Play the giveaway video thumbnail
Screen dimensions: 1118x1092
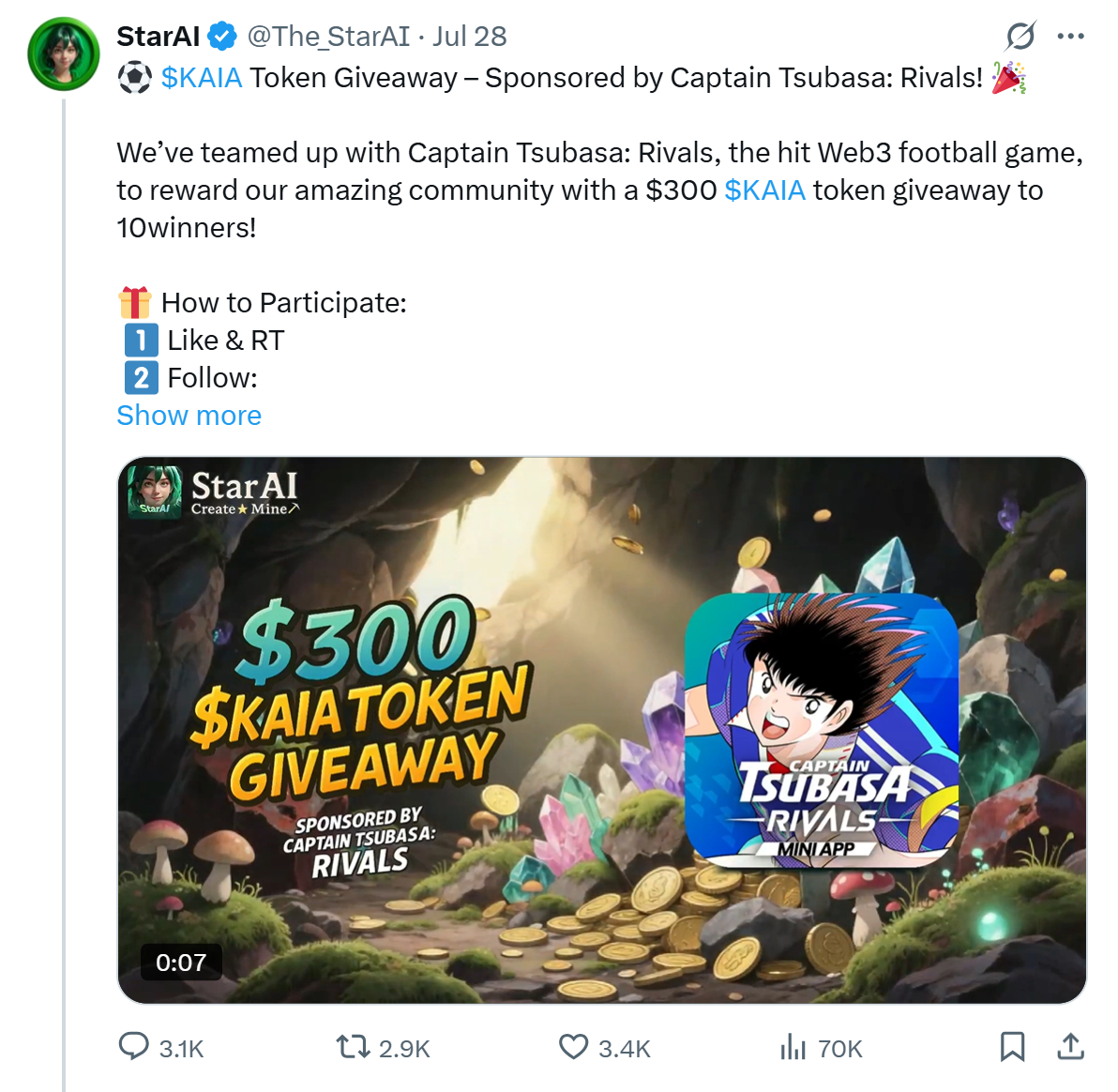[x=601, y=730]
